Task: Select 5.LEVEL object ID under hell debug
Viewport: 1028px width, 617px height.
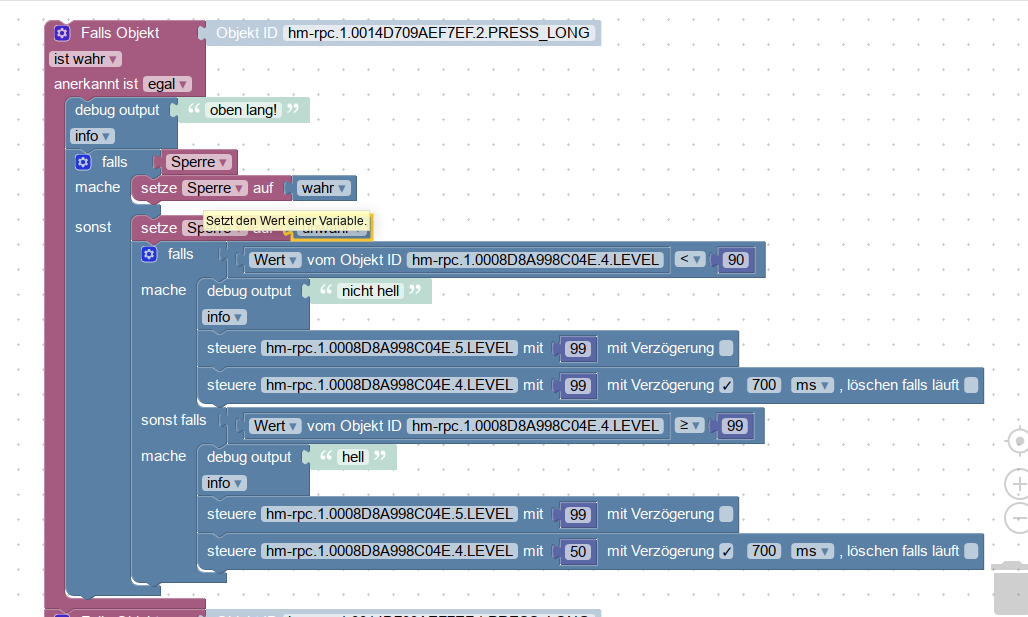Action: click(389, 514)
